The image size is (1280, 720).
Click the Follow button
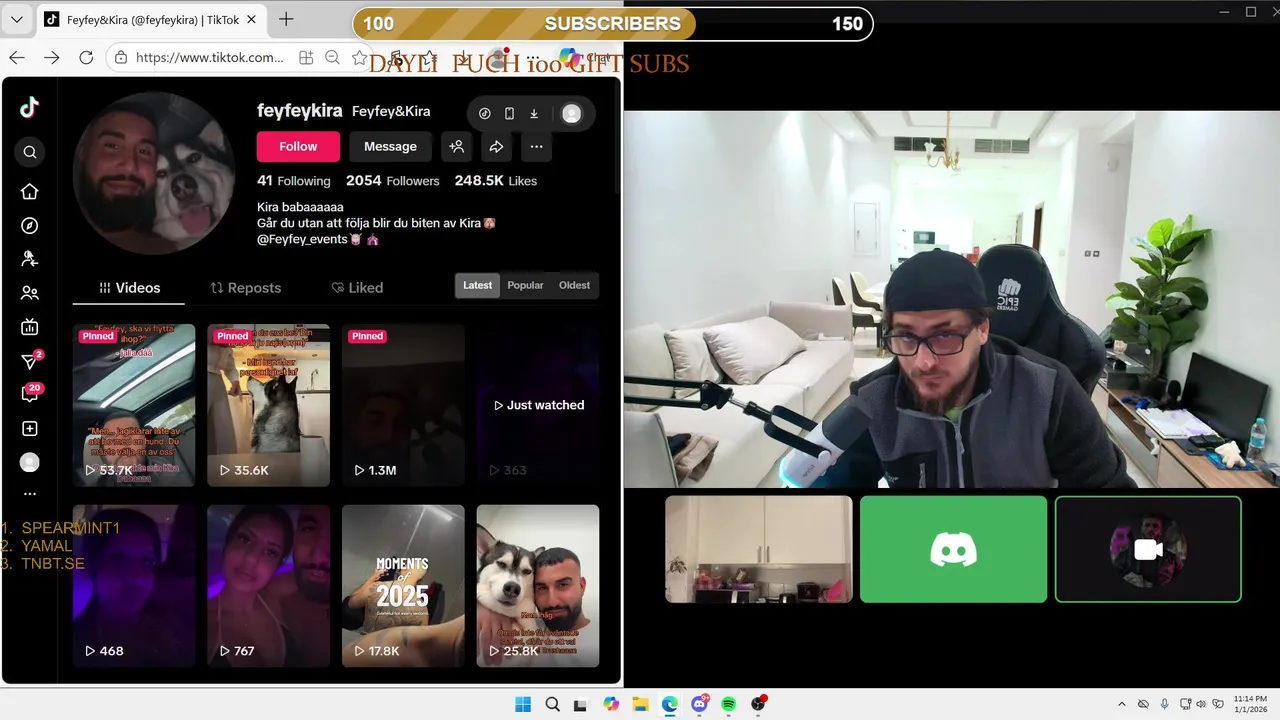pos(298,147)
